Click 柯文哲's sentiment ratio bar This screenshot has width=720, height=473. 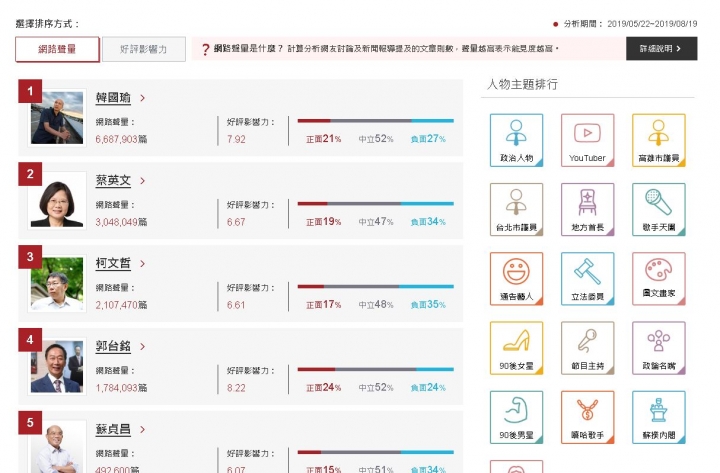[x=376, y=287]
